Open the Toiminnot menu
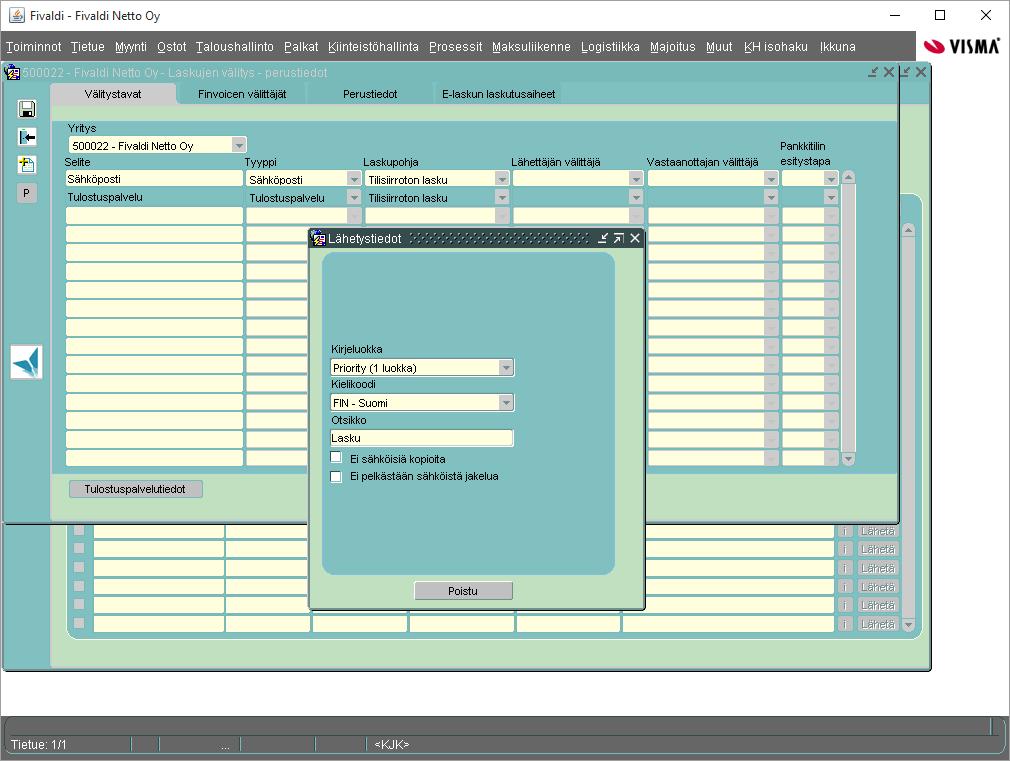 33,46
